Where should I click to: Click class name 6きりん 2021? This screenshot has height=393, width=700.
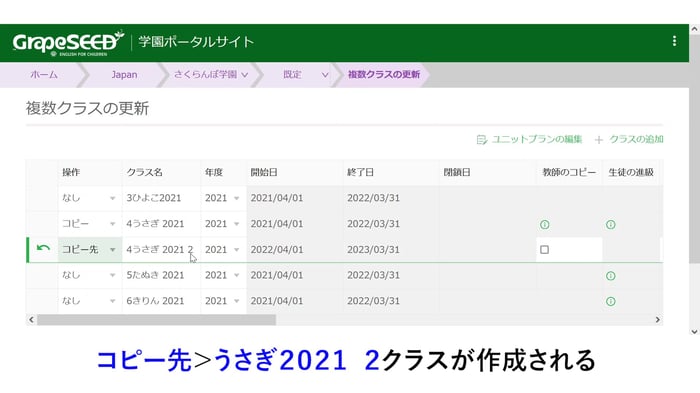[155, 301]
